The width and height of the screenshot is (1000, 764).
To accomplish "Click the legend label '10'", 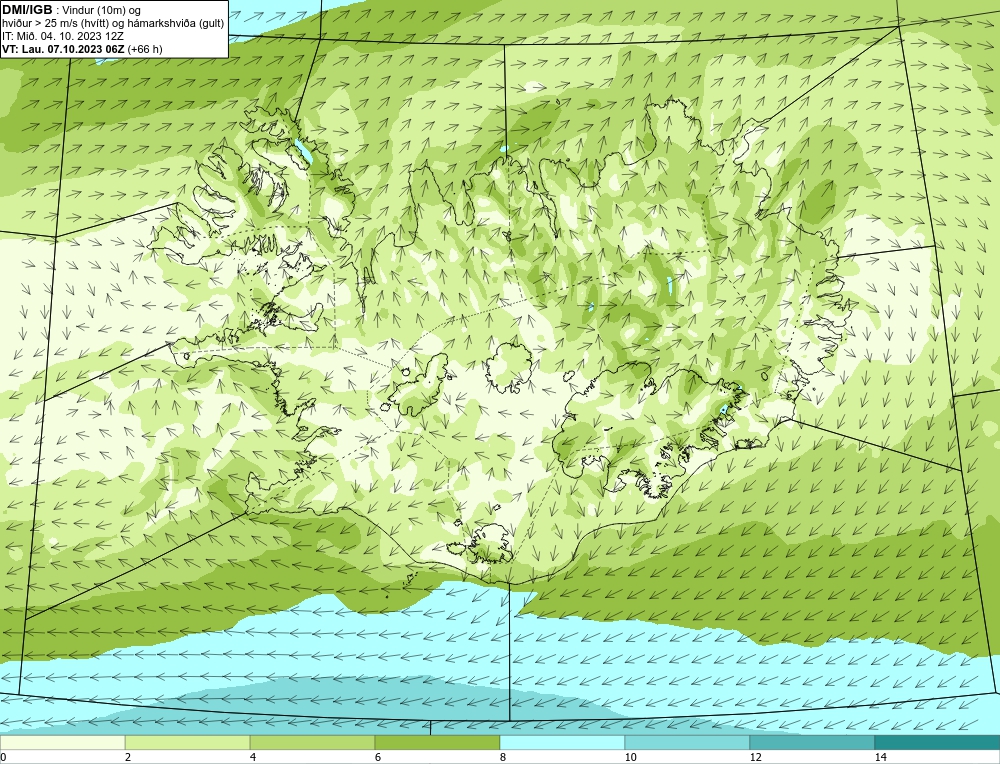I will point(631,757).
